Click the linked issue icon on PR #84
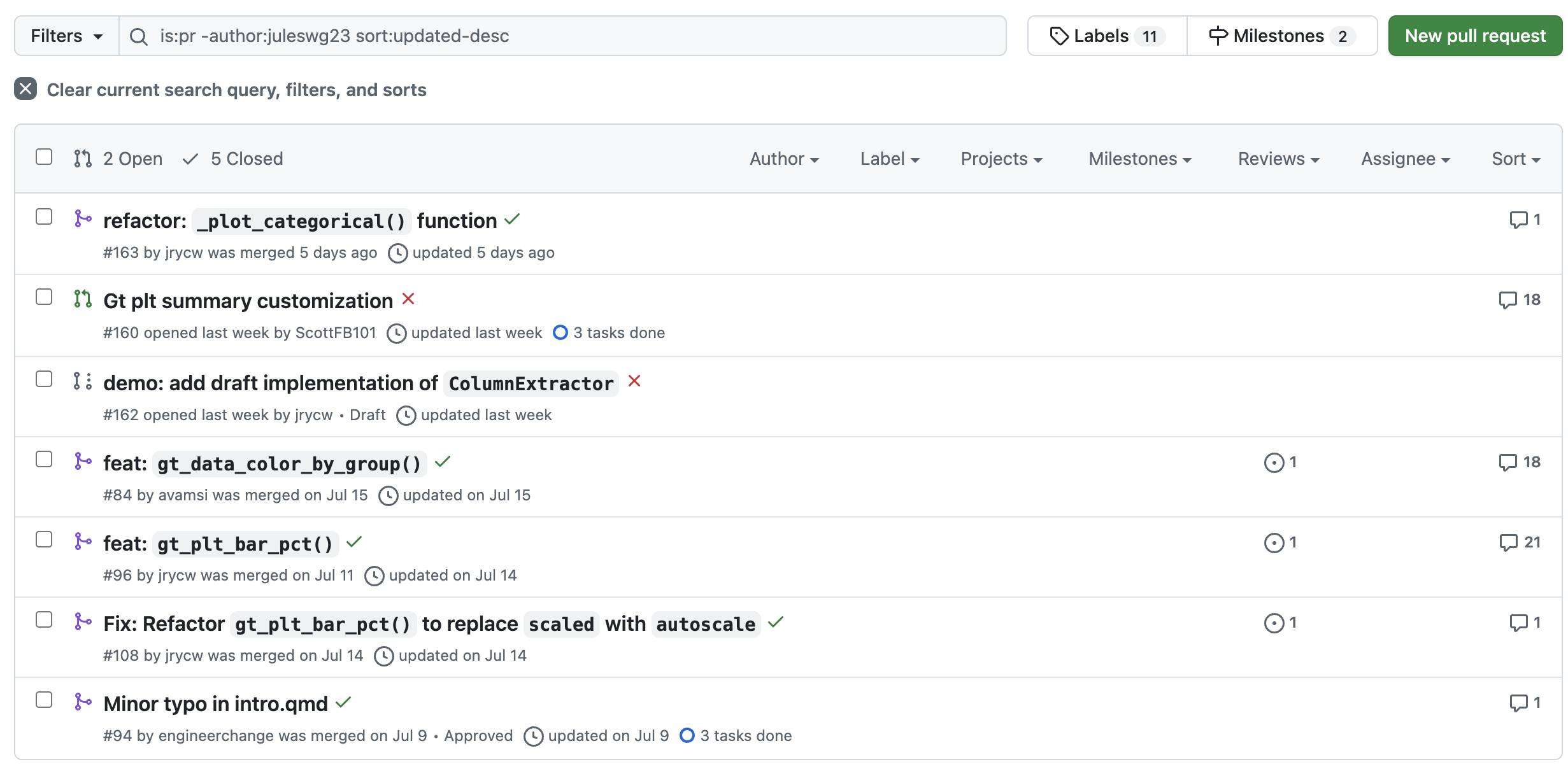Viewport: 1568px width, 783px height. tap(1274, 463)
